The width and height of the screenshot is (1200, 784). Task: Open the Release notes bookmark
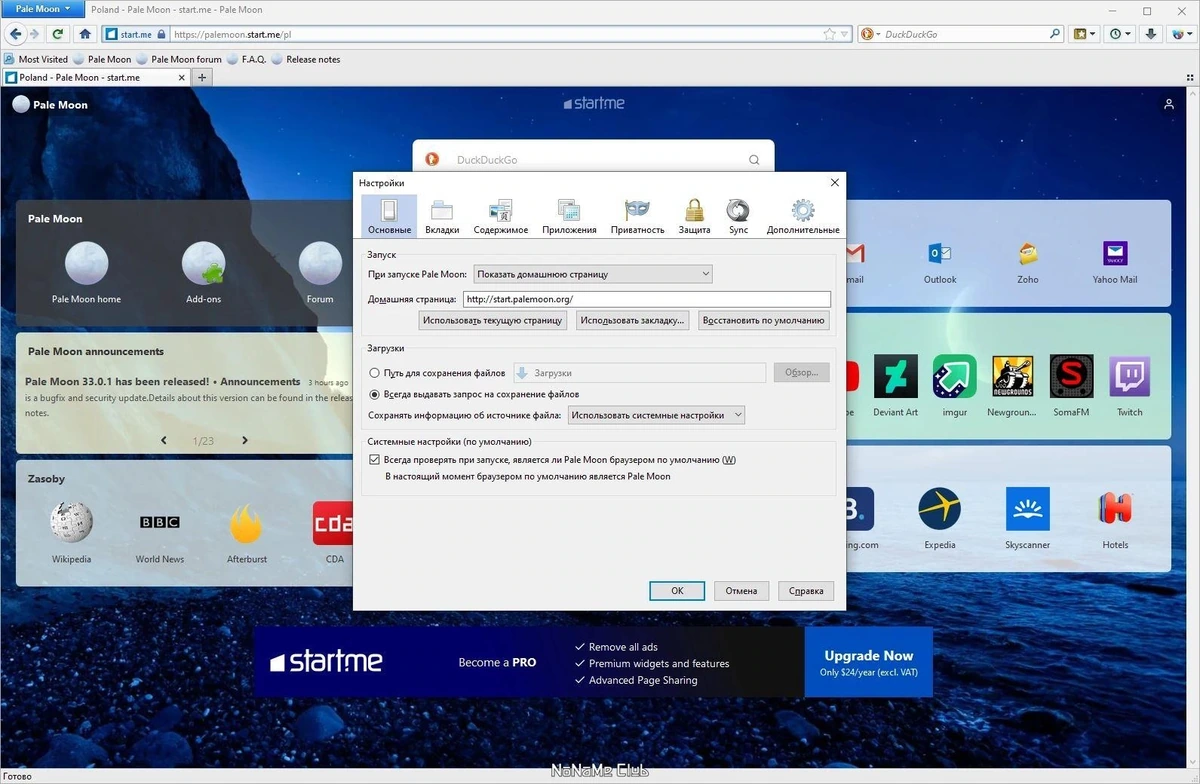tap(305, 59)
